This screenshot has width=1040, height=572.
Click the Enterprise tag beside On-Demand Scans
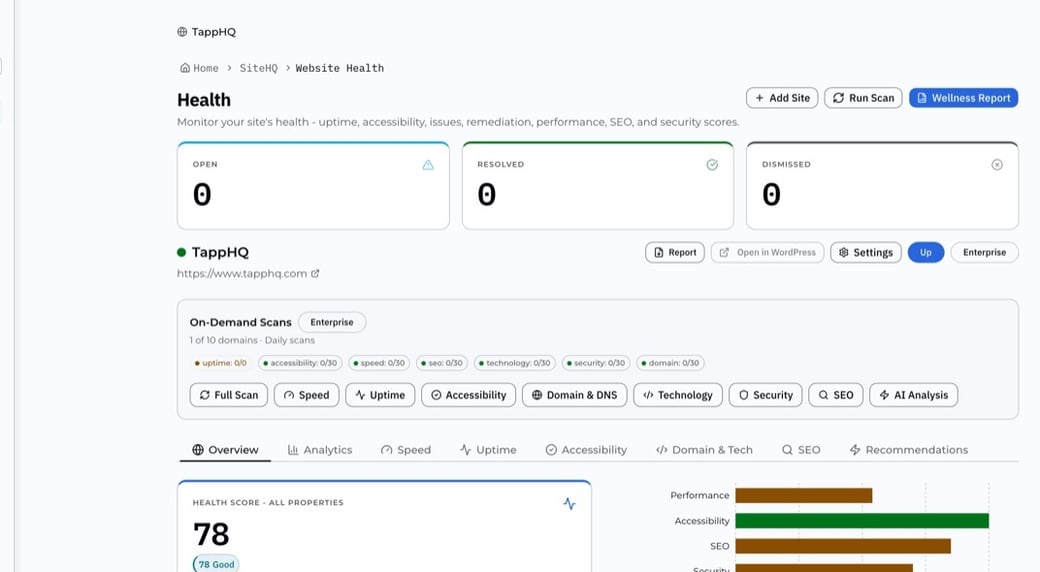(x=332, y=322)
